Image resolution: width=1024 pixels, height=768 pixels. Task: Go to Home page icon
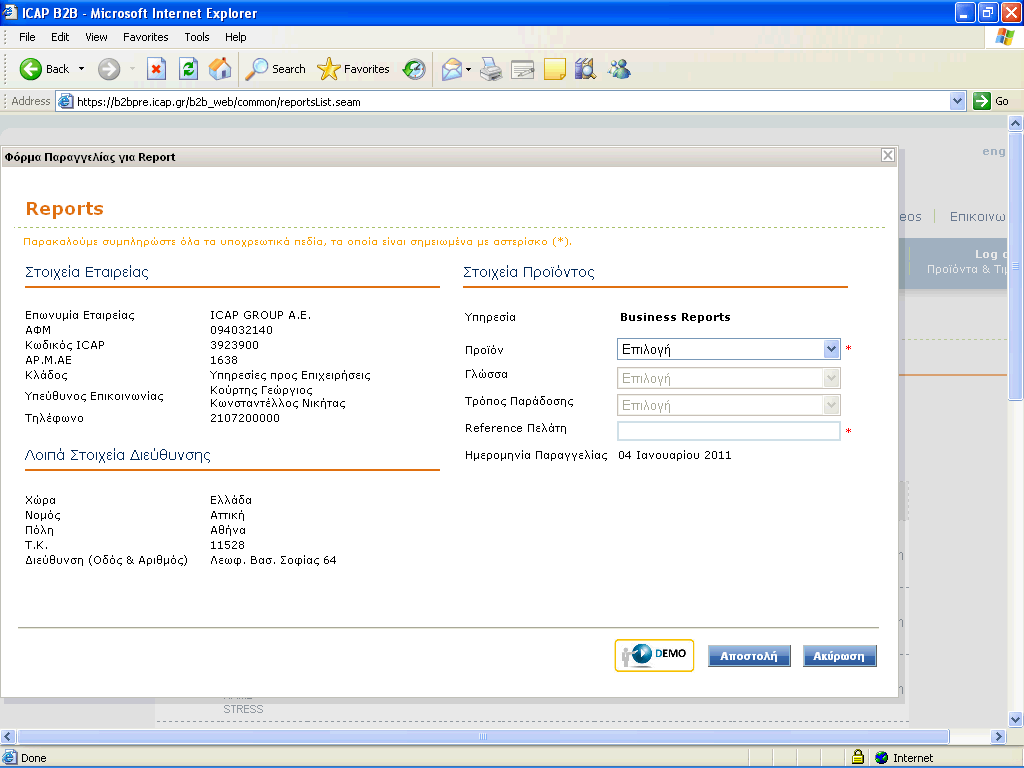click(x=220, y=69)
